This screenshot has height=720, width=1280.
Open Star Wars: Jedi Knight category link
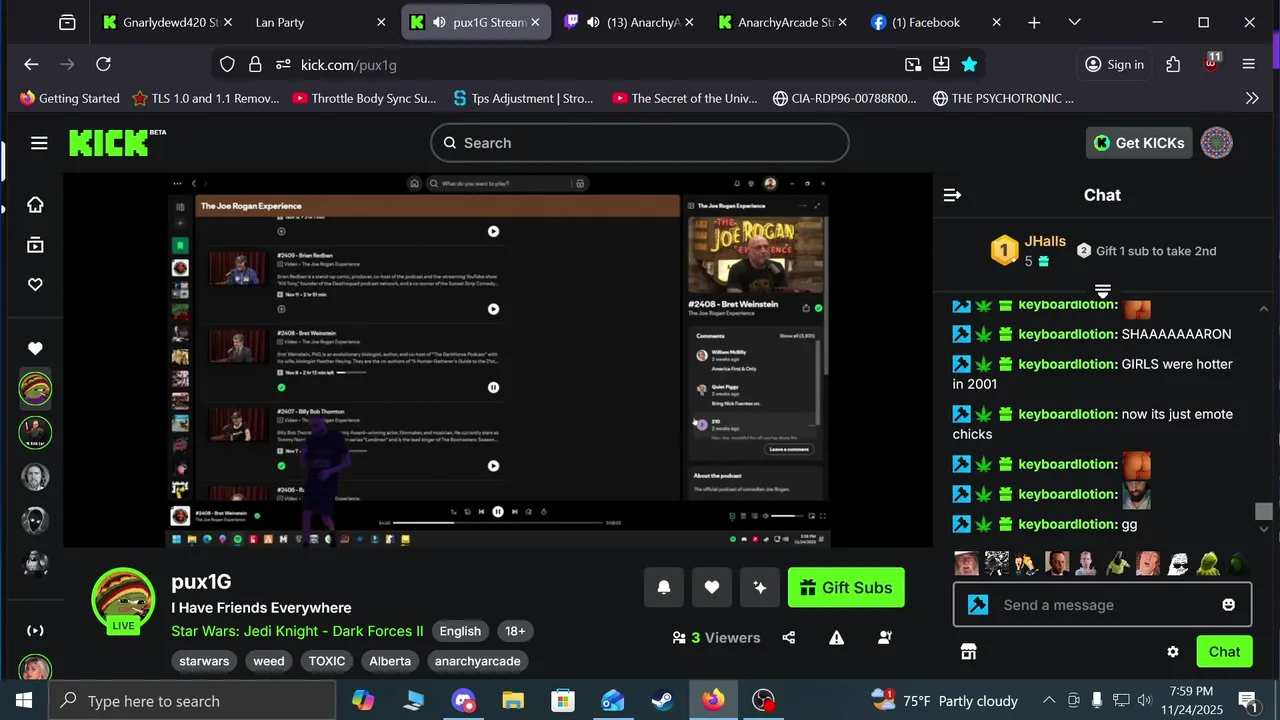pyautogui.click(x=297, y=631)
